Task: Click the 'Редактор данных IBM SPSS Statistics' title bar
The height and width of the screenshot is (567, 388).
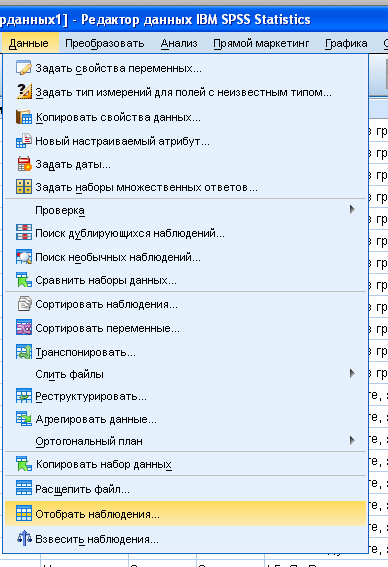Action: [195, 19]
